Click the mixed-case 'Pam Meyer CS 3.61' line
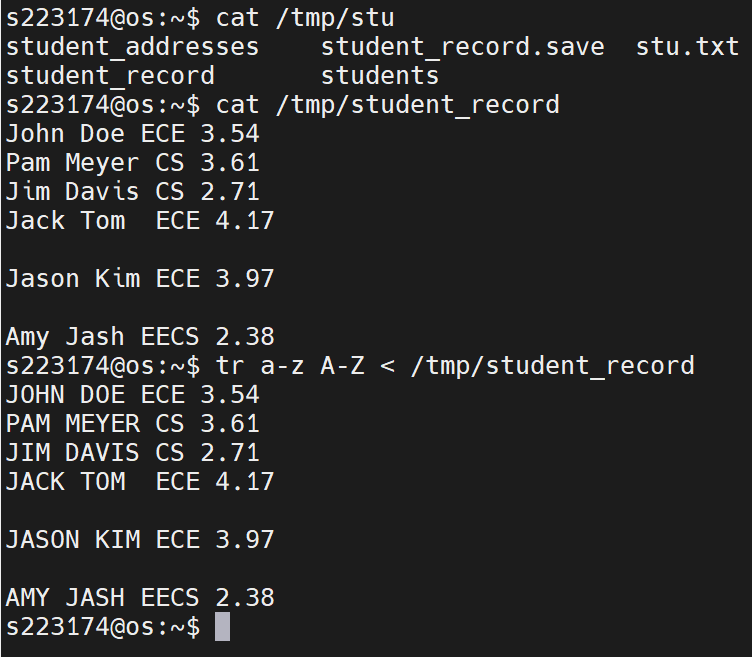This screenshot has width=752, height=657. tap(132, 163)
